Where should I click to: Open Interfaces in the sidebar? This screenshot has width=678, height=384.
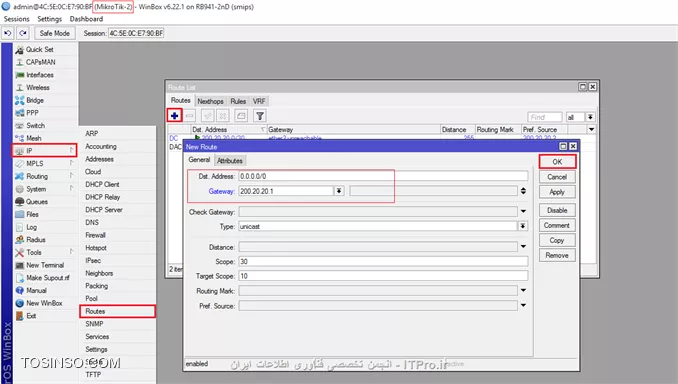click(x=45, y=75)
